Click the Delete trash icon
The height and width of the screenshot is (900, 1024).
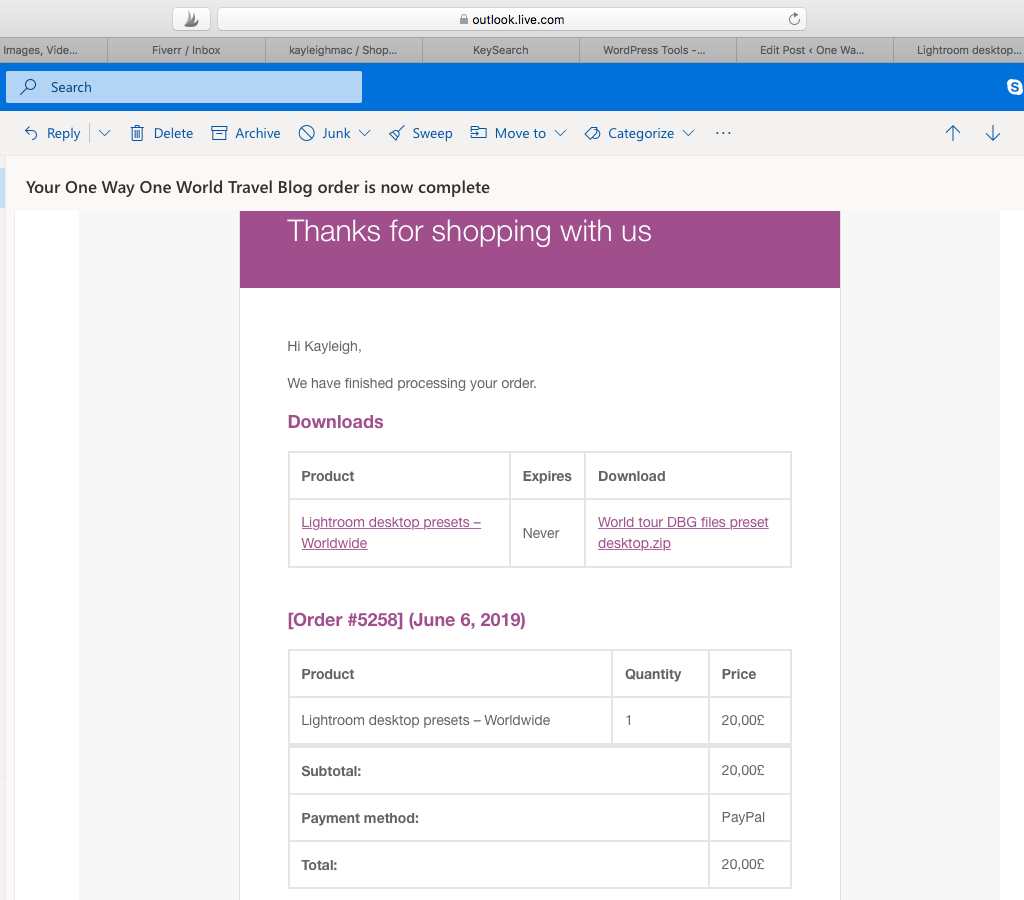(137, 133)
